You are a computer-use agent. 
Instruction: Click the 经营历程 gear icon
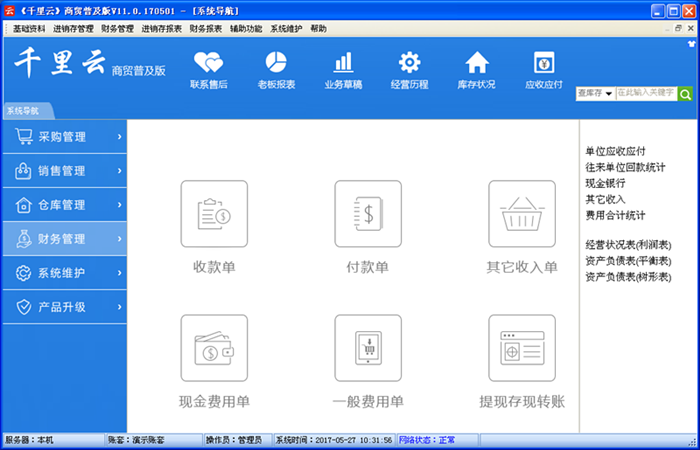click(409, 62)
